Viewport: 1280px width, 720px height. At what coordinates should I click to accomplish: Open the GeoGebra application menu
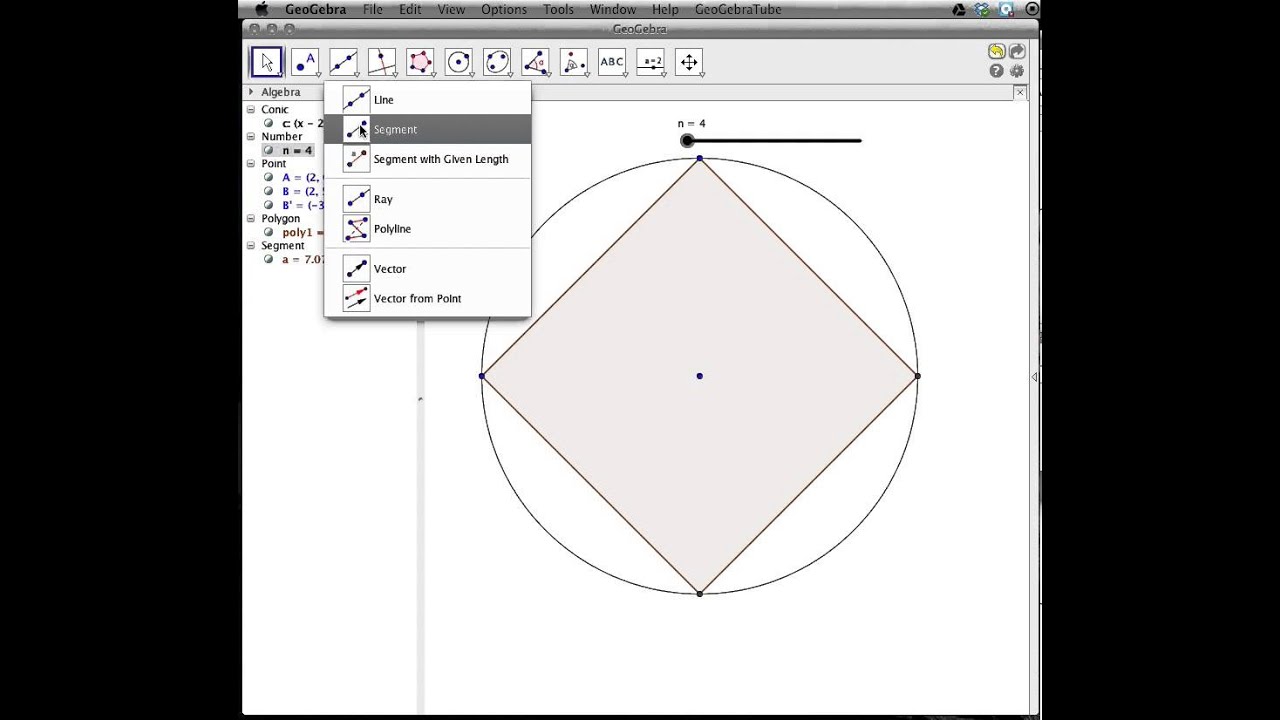pos(315,9)
